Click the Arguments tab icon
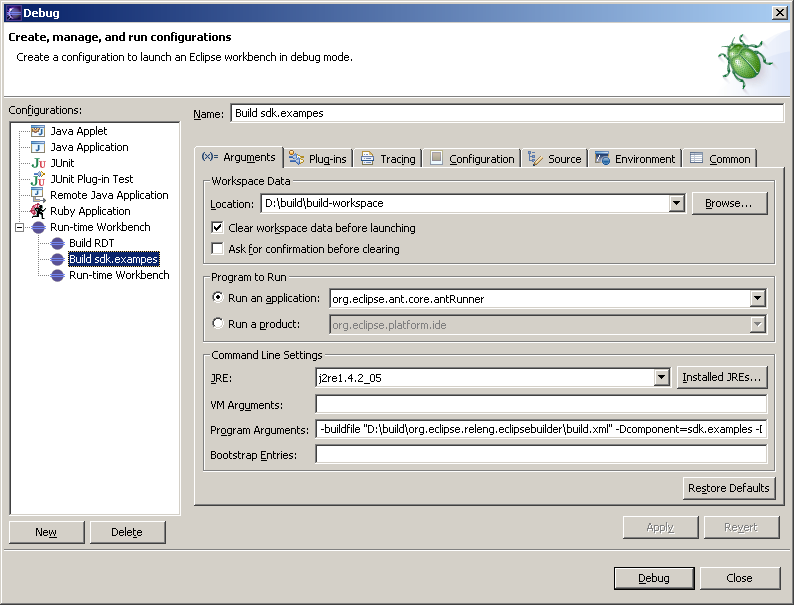794x605 pixels. coord(210,157)
